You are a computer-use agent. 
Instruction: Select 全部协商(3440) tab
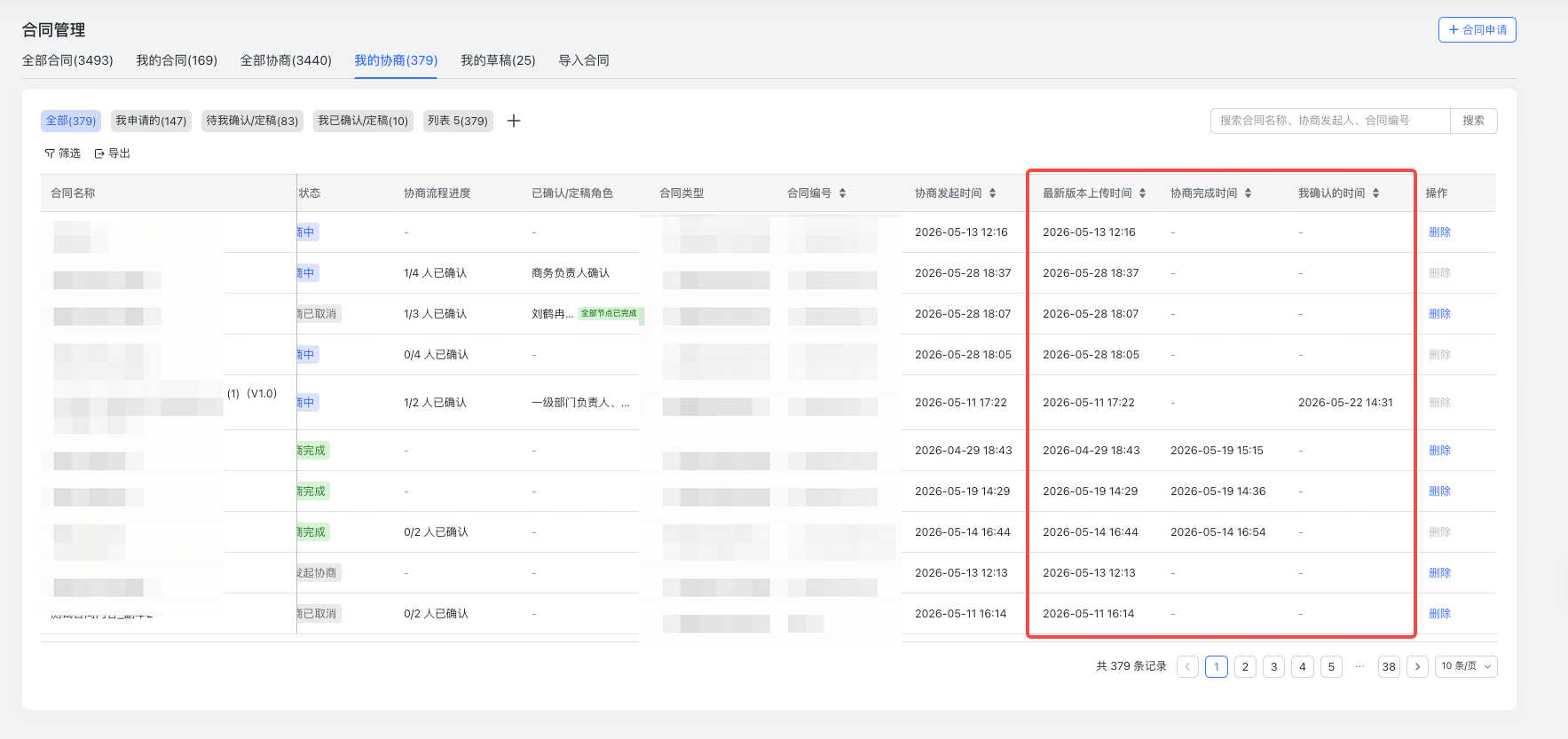(286, 60)
